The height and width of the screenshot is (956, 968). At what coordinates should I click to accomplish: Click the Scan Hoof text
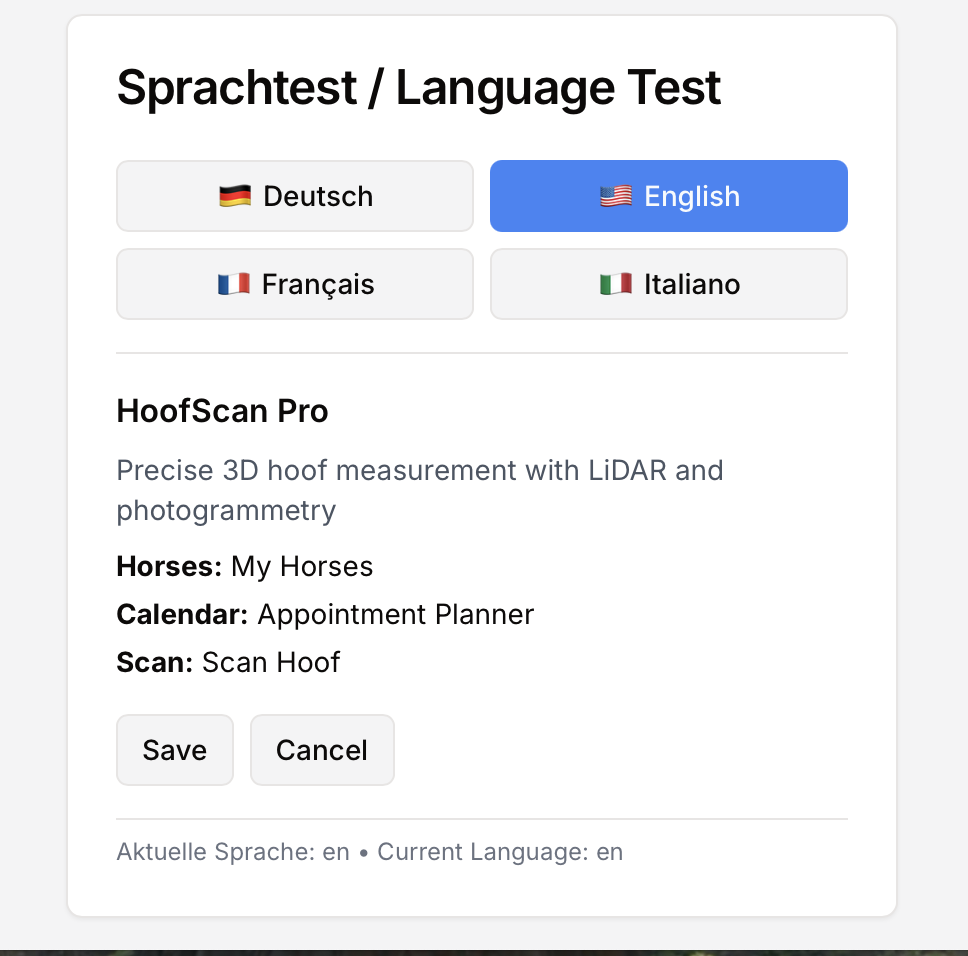271,662
